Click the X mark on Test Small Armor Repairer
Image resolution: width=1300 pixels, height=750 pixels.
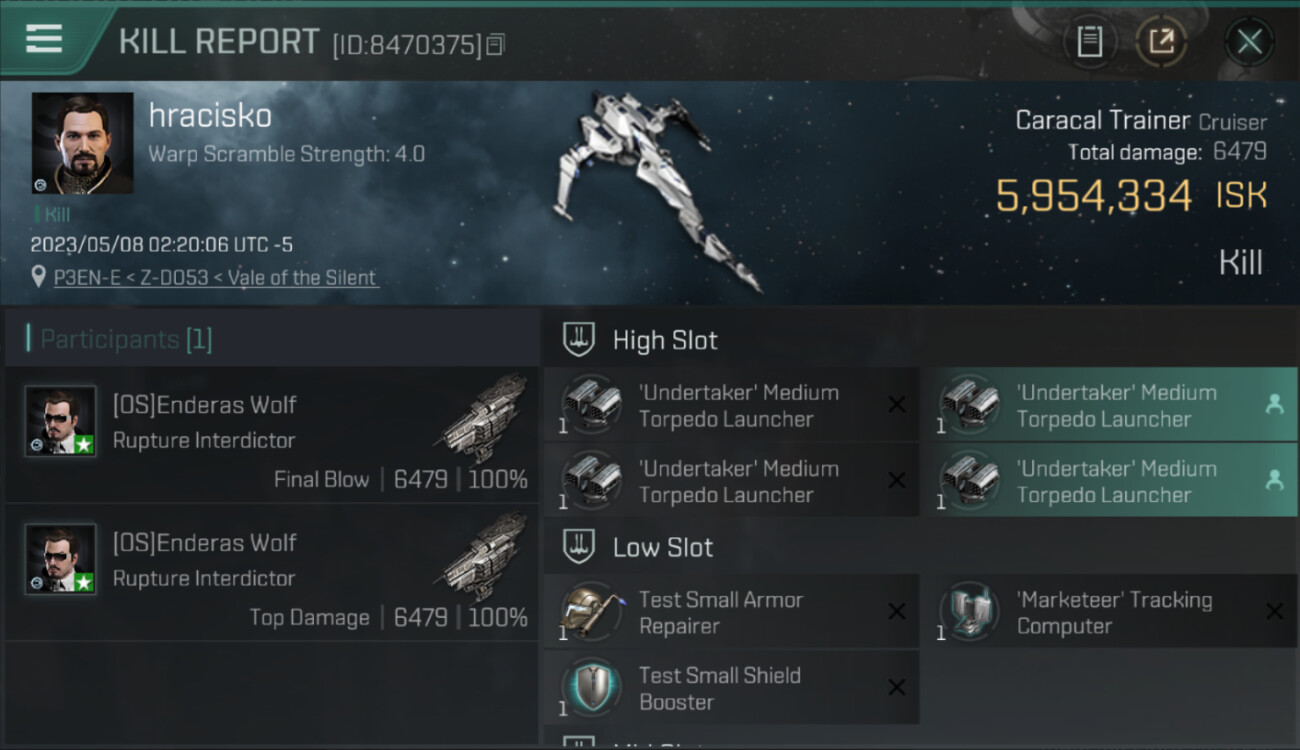point(897,612)
